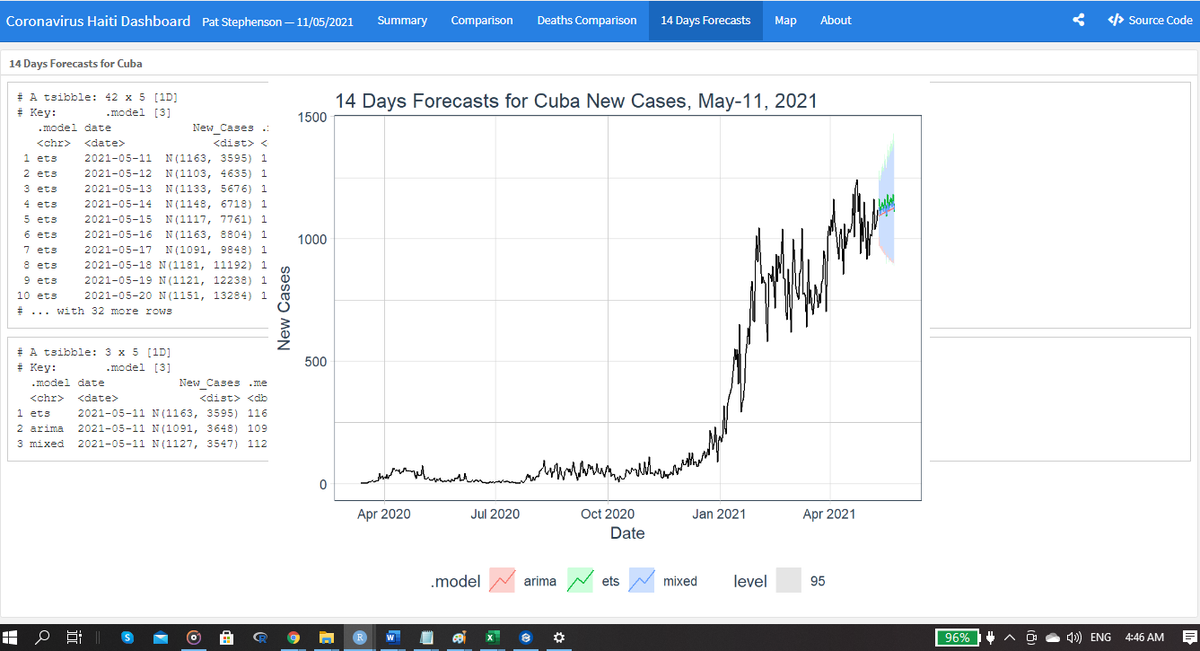Image resolution: width=1200 pixels, height=651 pixels.
Task: Open Google Chrome from the taskbar
Action: (293, 637)
